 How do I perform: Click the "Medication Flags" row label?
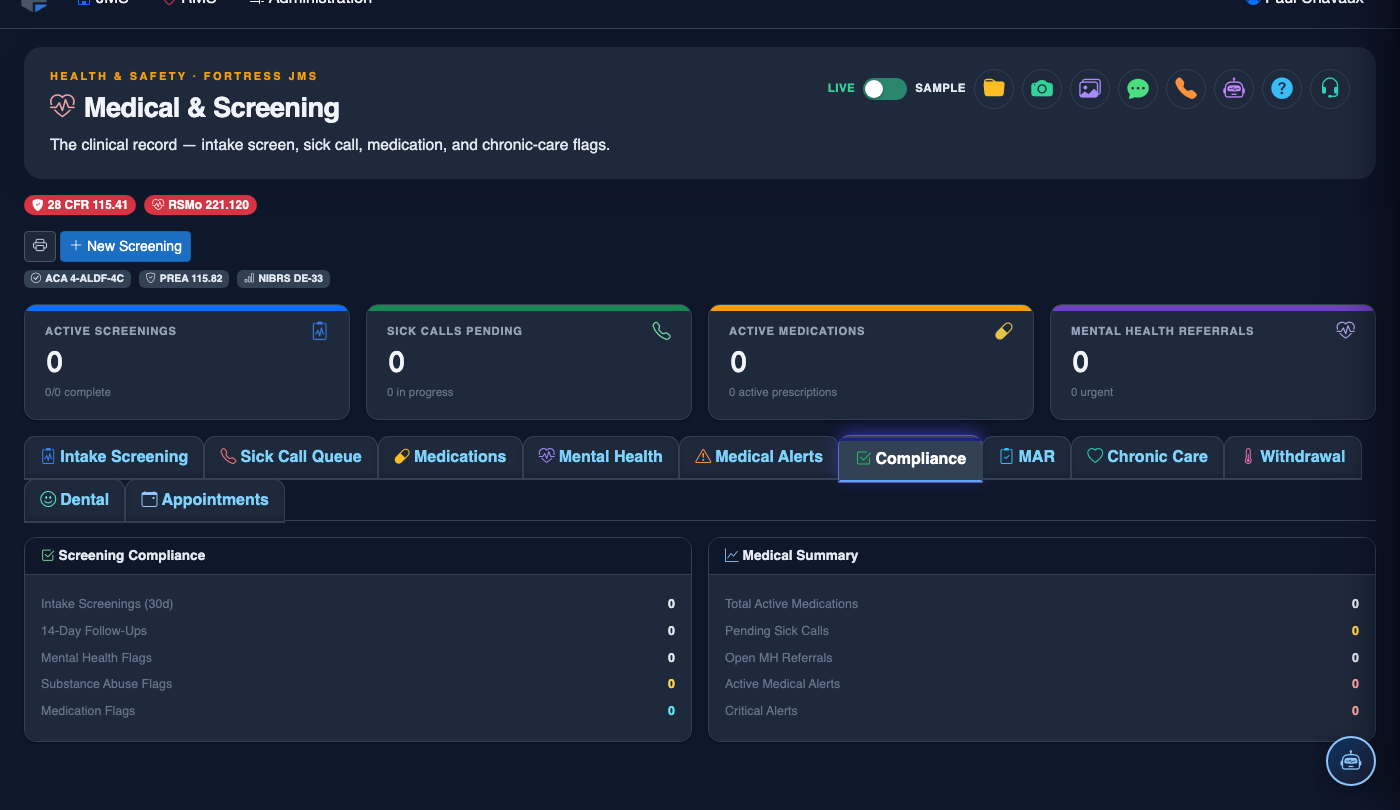(88, 711)
